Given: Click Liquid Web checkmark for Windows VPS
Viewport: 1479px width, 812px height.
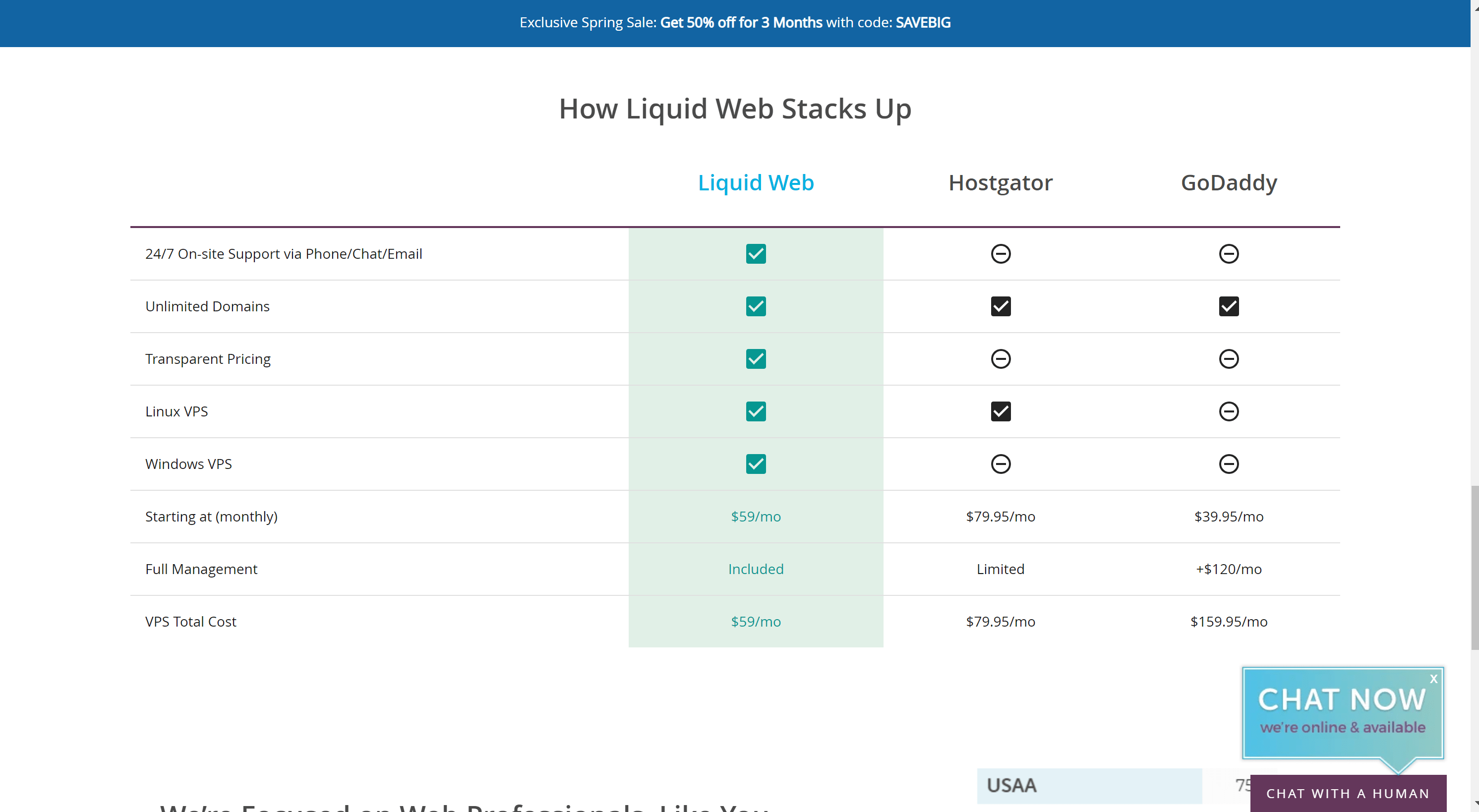Looking at the screenshot, I should (x=756, y=464).
